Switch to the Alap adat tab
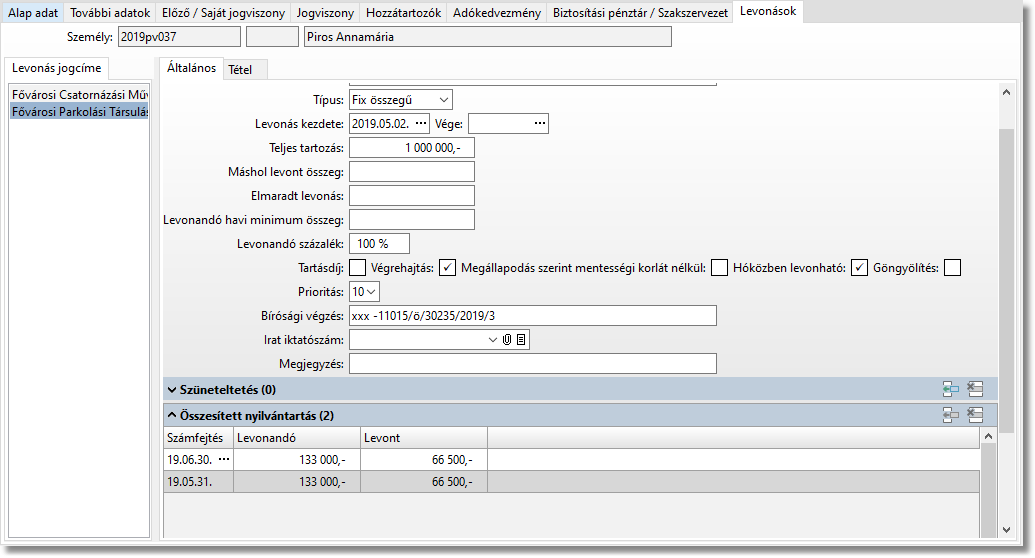The width and height of the screenshot is (1035, 558). click(33, 13)
